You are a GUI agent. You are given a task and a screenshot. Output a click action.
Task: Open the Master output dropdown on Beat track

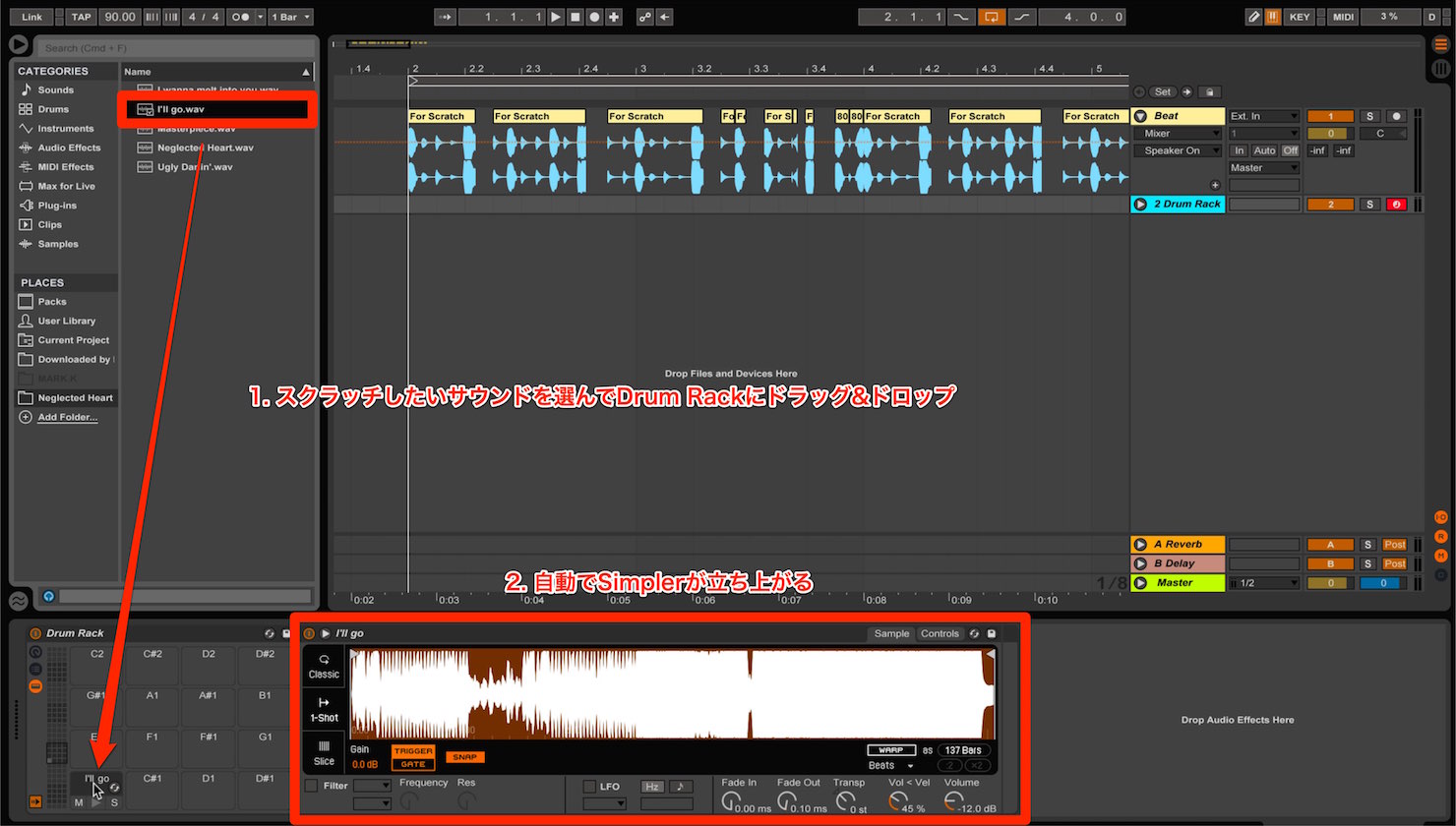pyautogui.click(x=1264, y=168)
